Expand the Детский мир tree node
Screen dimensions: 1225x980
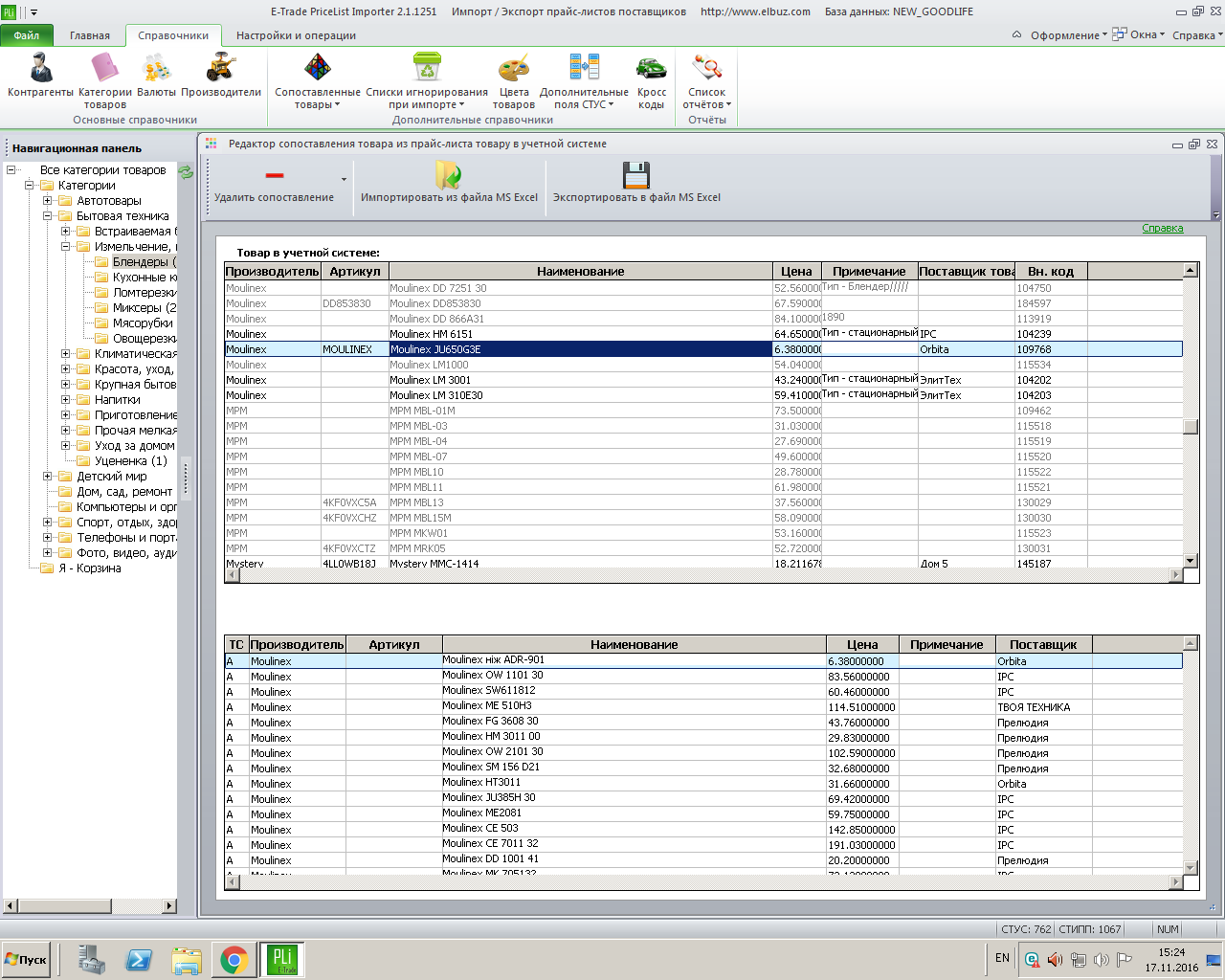(48, 477)
